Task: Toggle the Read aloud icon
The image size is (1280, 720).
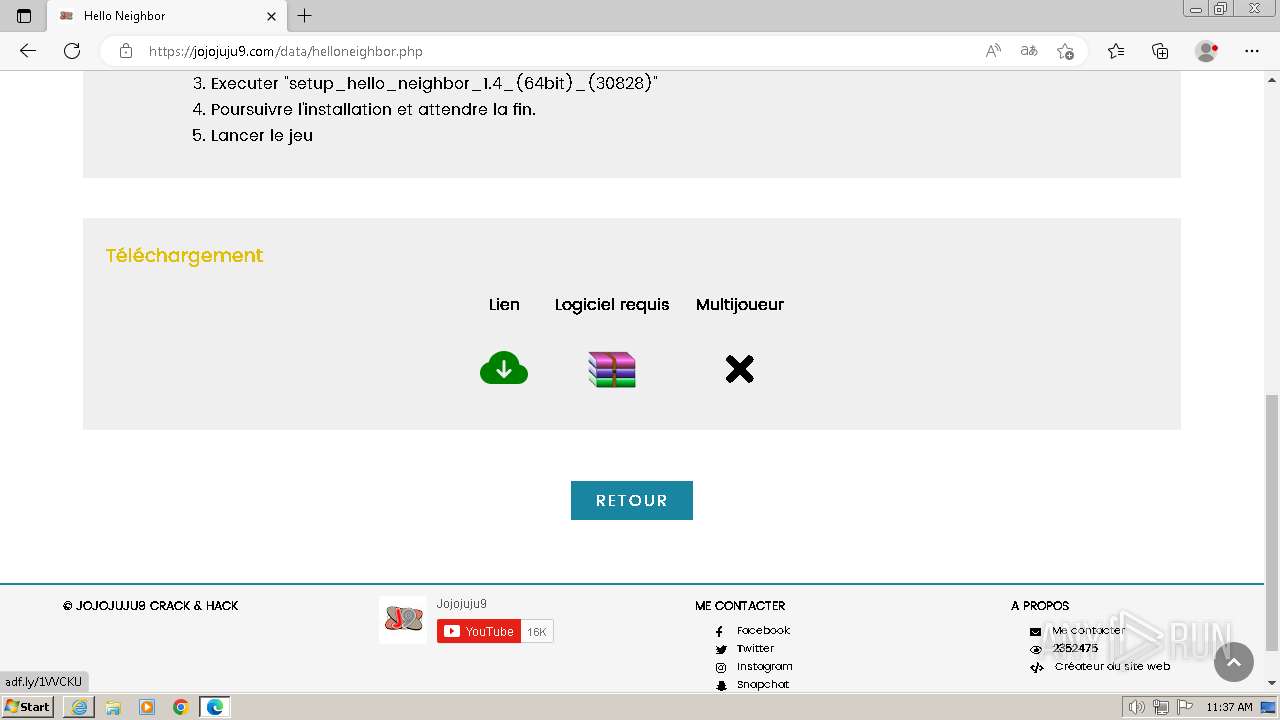Action: tap(993, 51)
